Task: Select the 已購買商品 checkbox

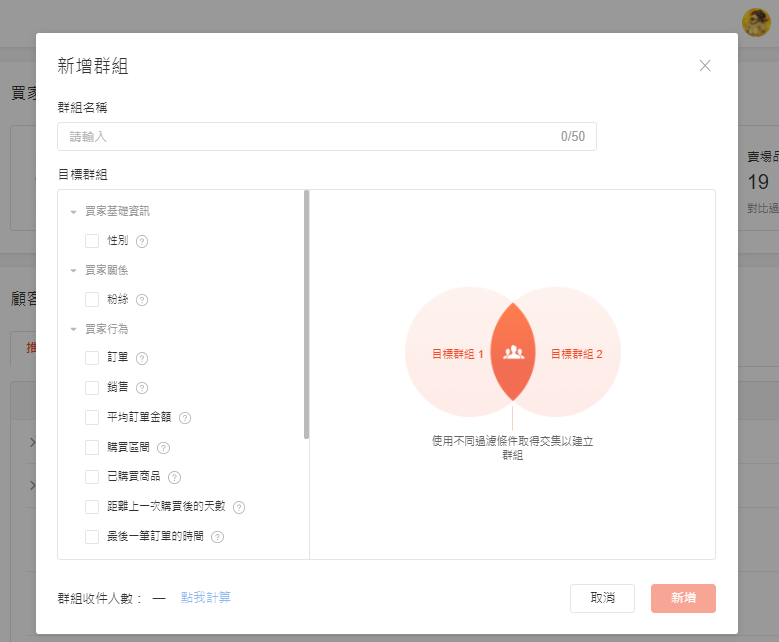Action: [92, 477]
